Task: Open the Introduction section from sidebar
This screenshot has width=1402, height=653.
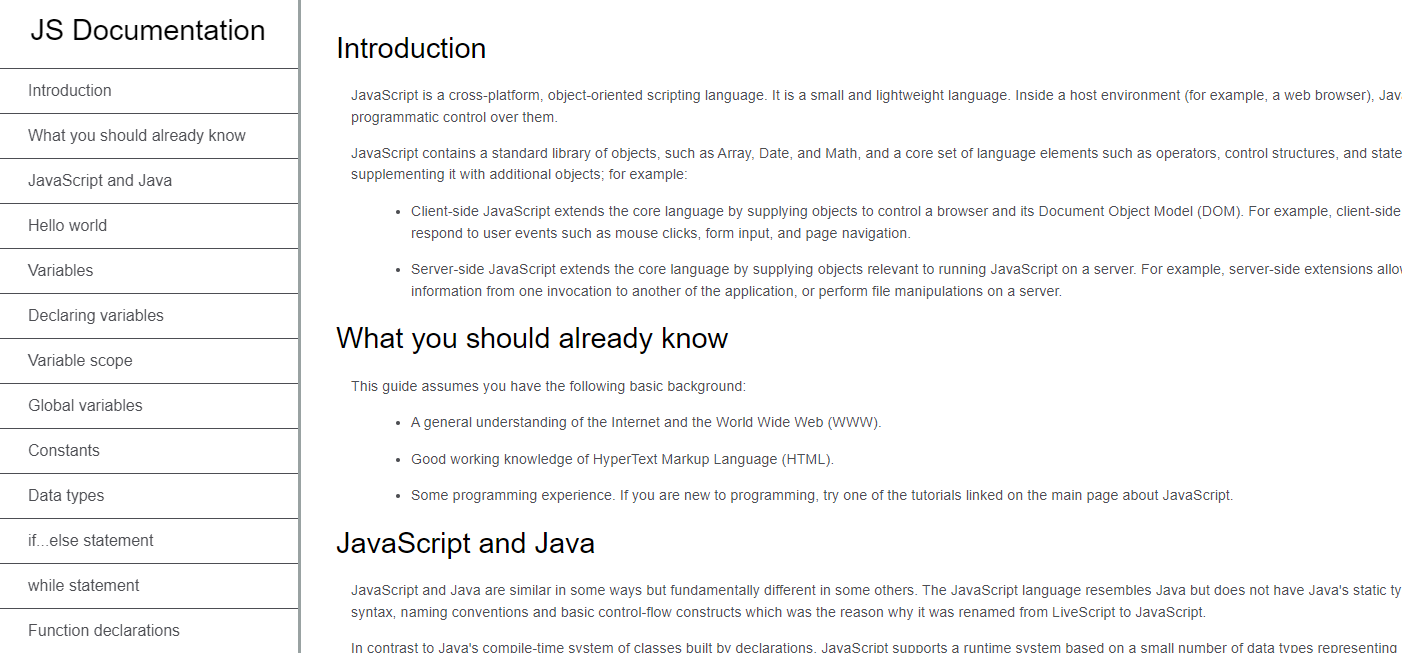Action: click(70, 90)
